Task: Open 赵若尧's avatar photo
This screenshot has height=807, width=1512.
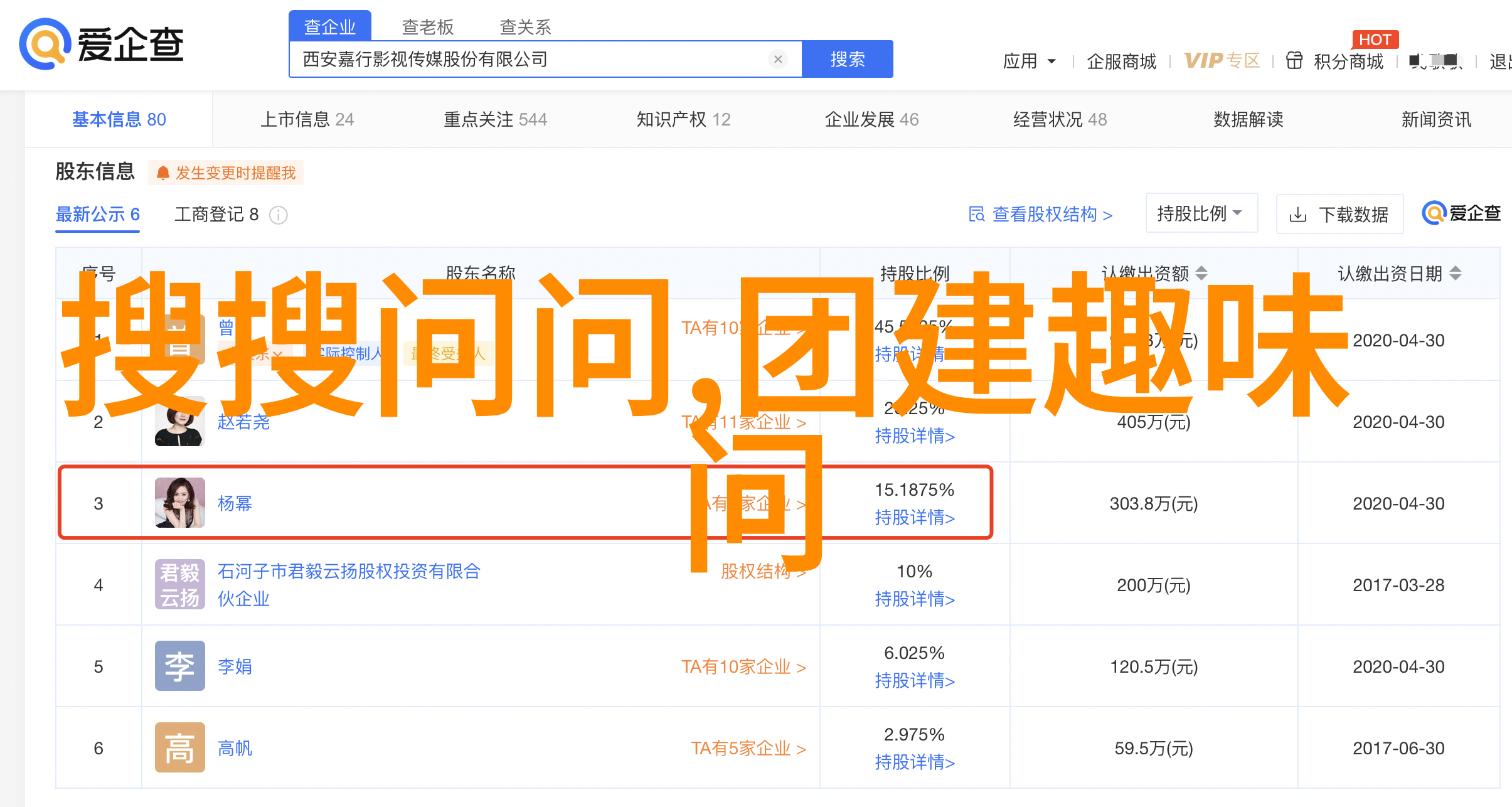Action: [x=180, y=421]
